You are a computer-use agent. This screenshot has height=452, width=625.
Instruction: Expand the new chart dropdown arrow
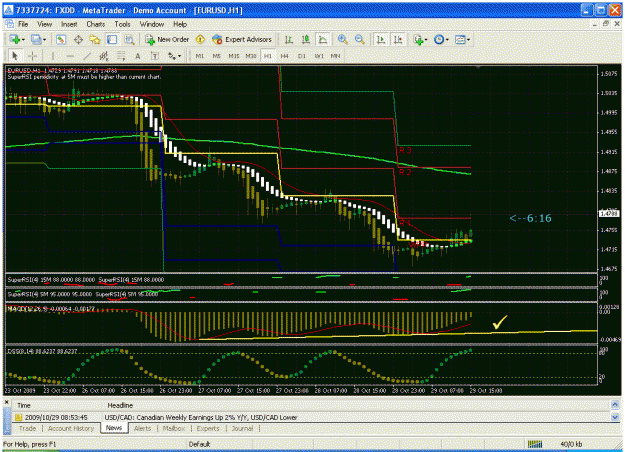click(x=23, y=40)
